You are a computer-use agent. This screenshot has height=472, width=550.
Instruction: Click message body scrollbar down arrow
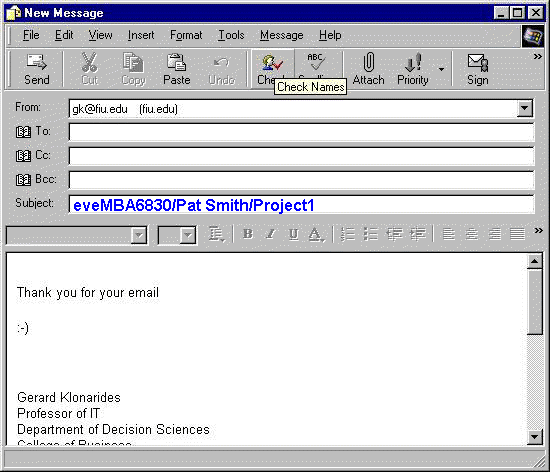coord(535,437)
